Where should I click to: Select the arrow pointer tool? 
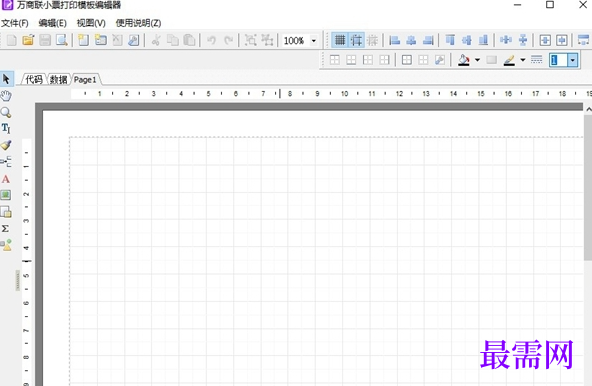6,79
